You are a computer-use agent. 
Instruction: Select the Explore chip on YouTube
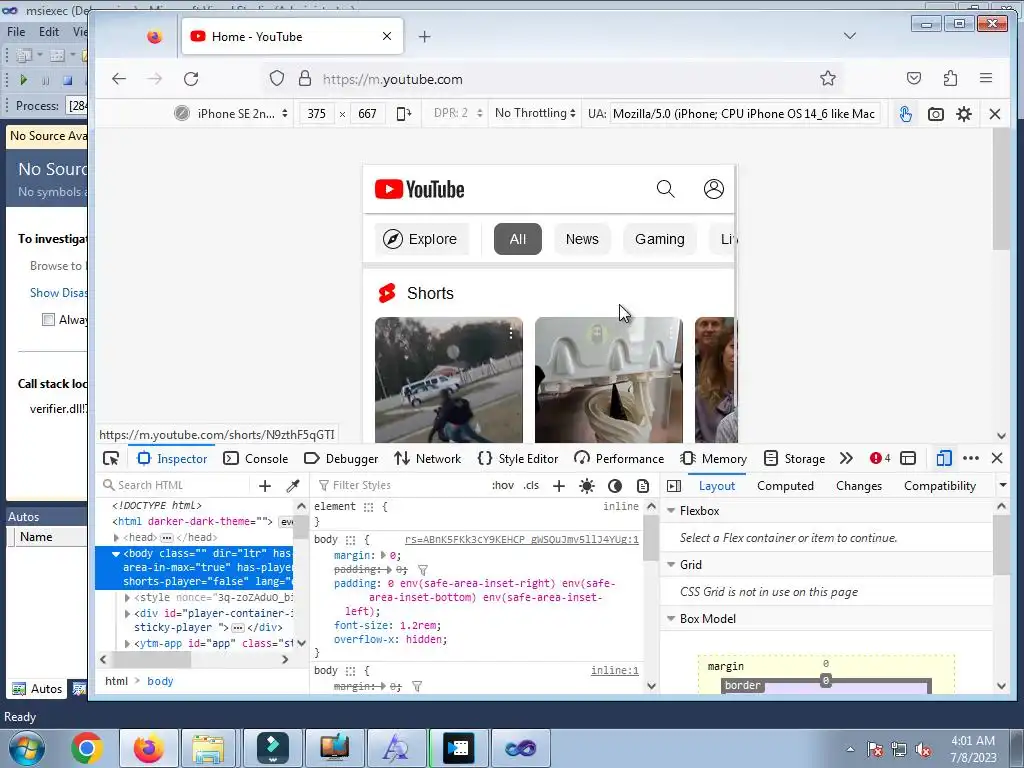coord(421,239)
